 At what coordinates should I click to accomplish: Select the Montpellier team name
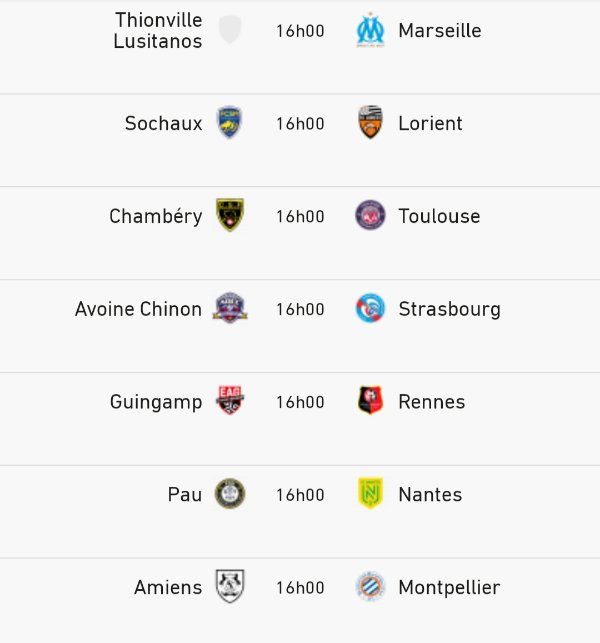[x=449, y=588]
